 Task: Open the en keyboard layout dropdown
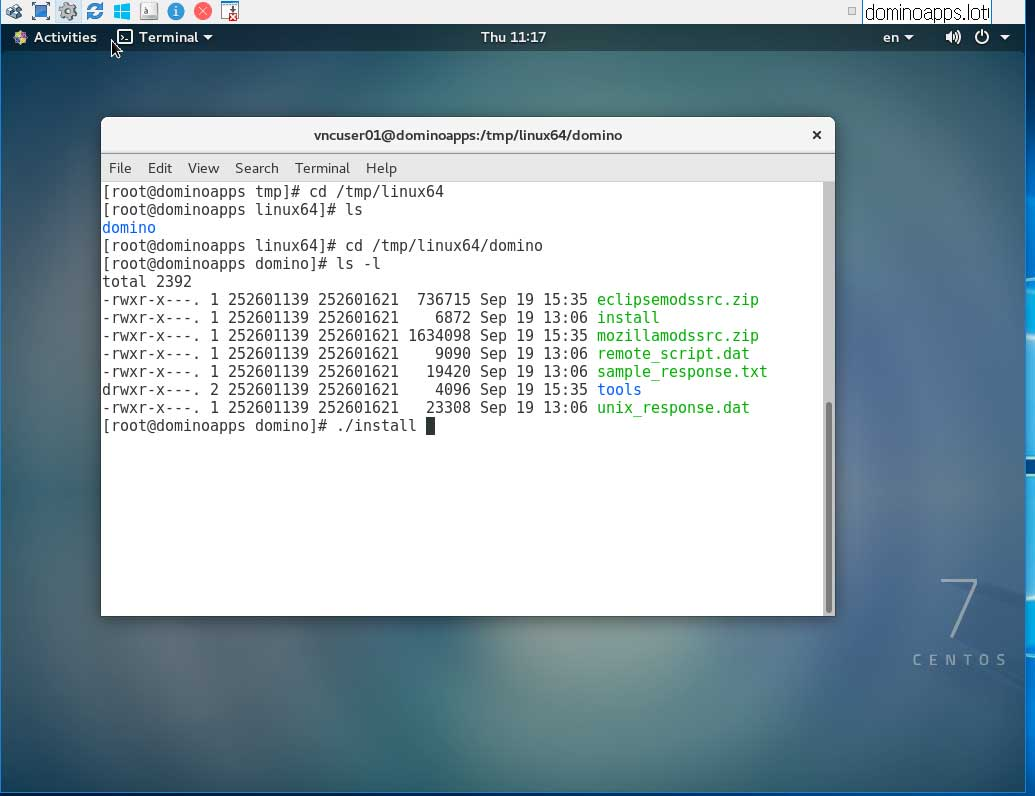click(898, 38)
